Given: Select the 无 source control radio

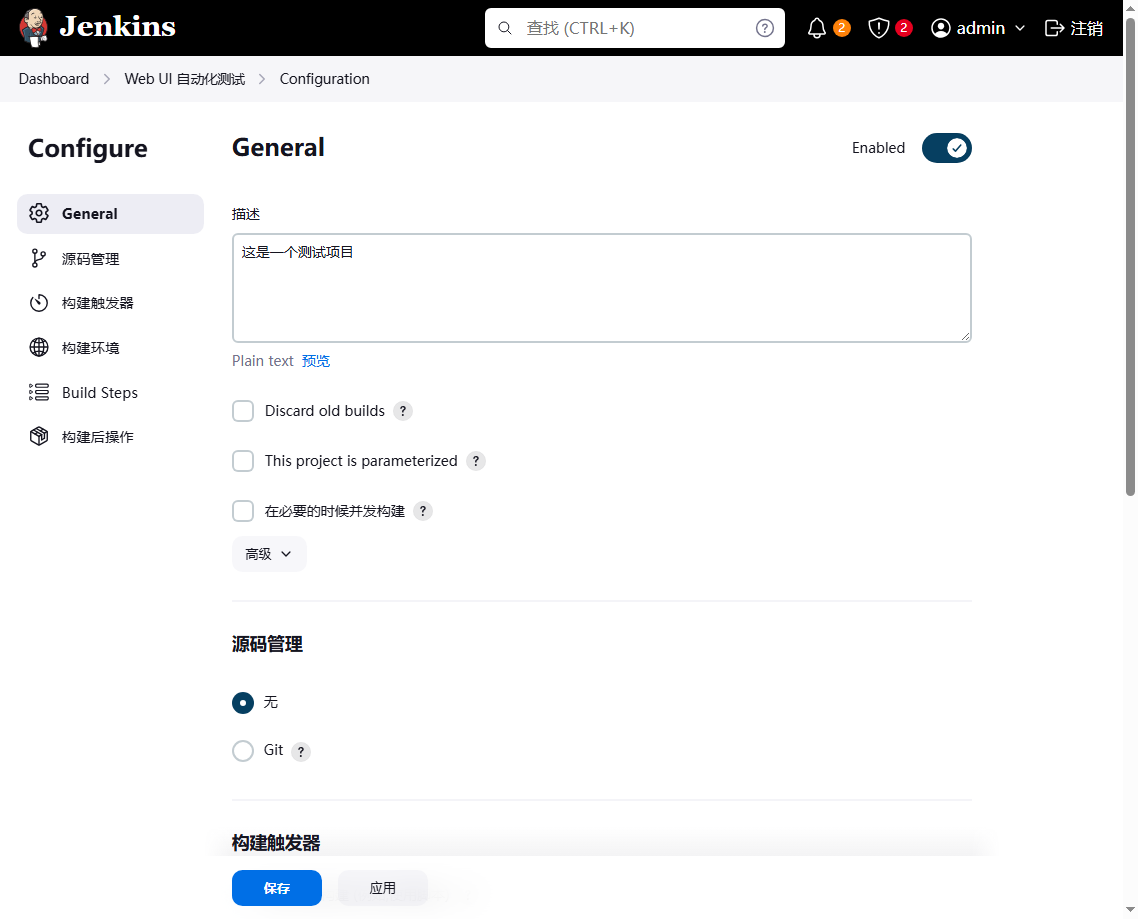Looking at the screenshot, I should tap(243, 703).
